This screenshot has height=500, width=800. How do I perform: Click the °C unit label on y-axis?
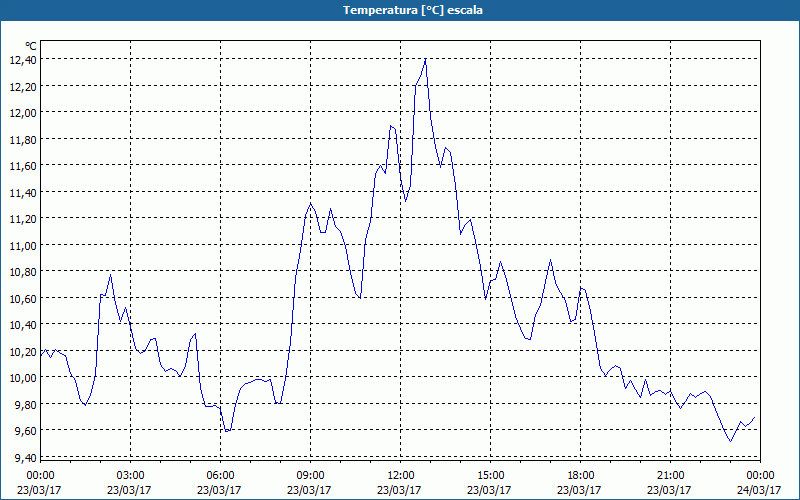[31, 46]
